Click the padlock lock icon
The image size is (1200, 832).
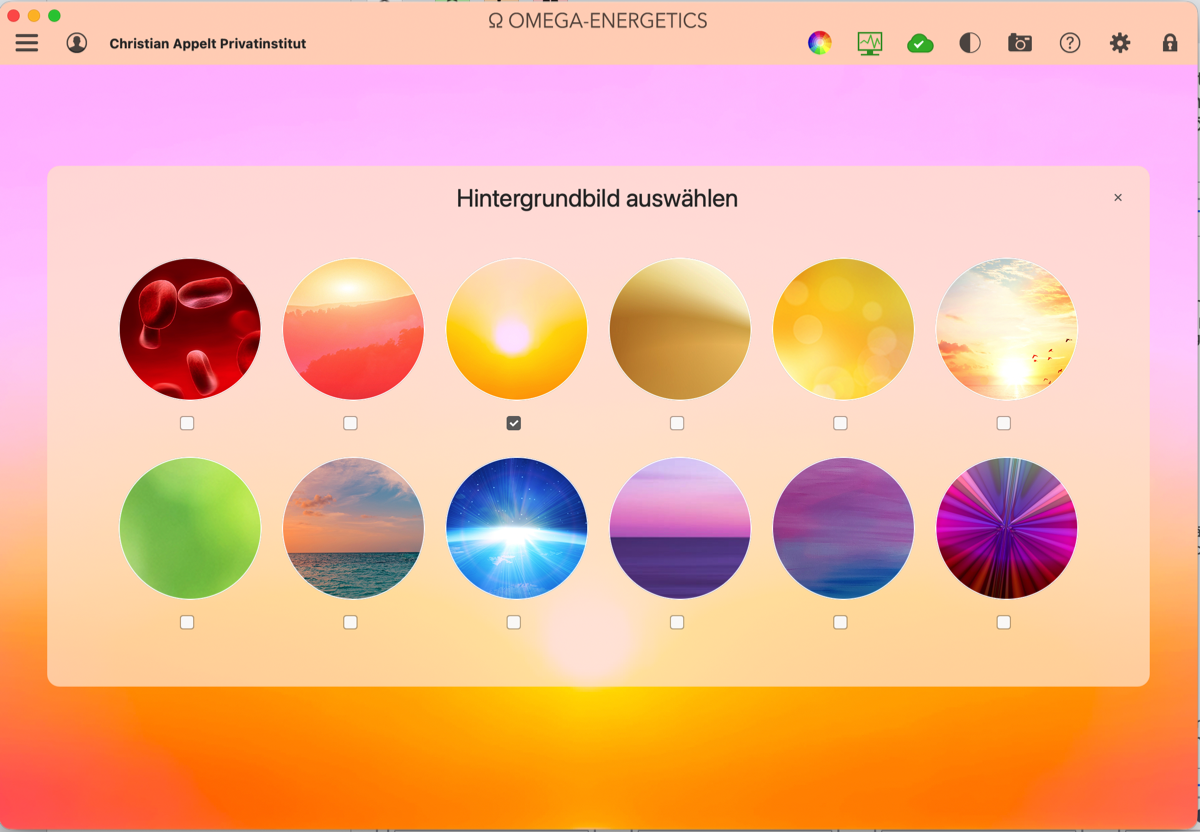1170,43
